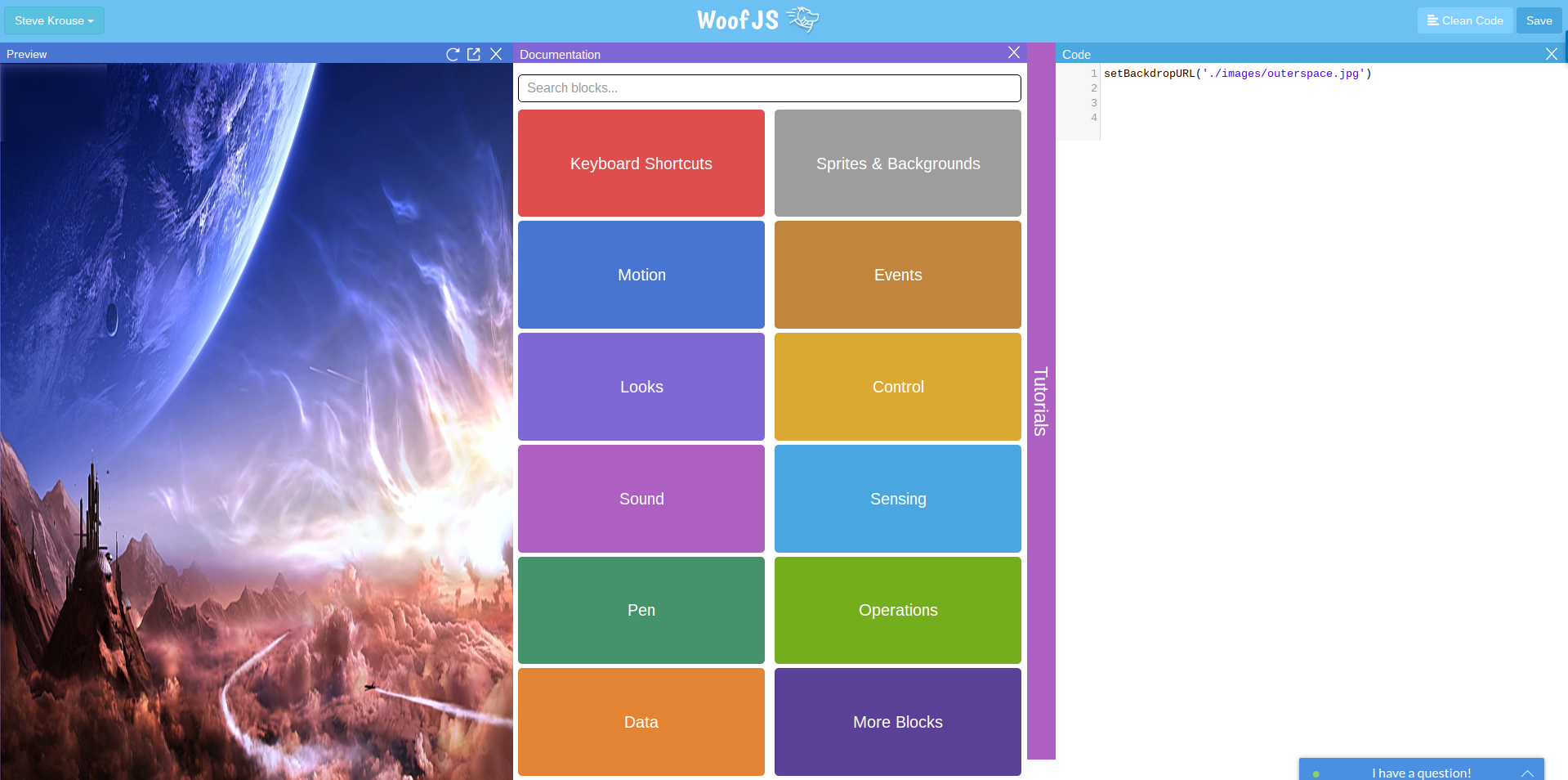The width and height of the screenshot is (1568, 780).
Task: Switch to the vertical Tutorials tab
Action: click(1041, 401)
